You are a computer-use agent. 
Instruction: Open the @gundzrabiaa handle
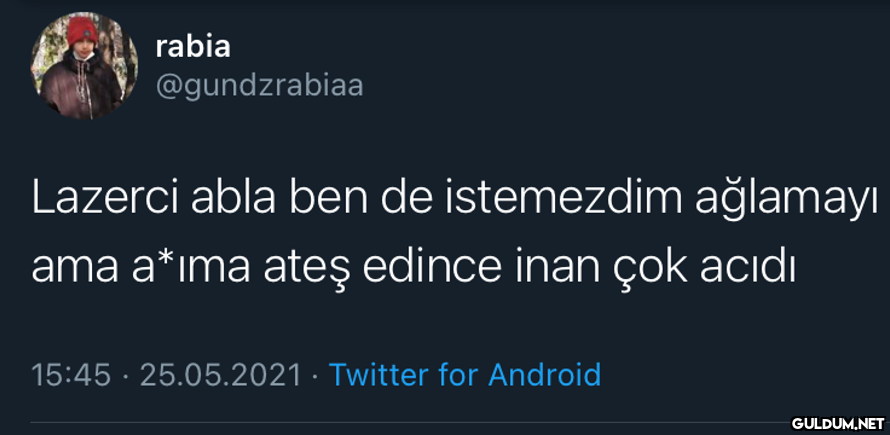[259, 87]
